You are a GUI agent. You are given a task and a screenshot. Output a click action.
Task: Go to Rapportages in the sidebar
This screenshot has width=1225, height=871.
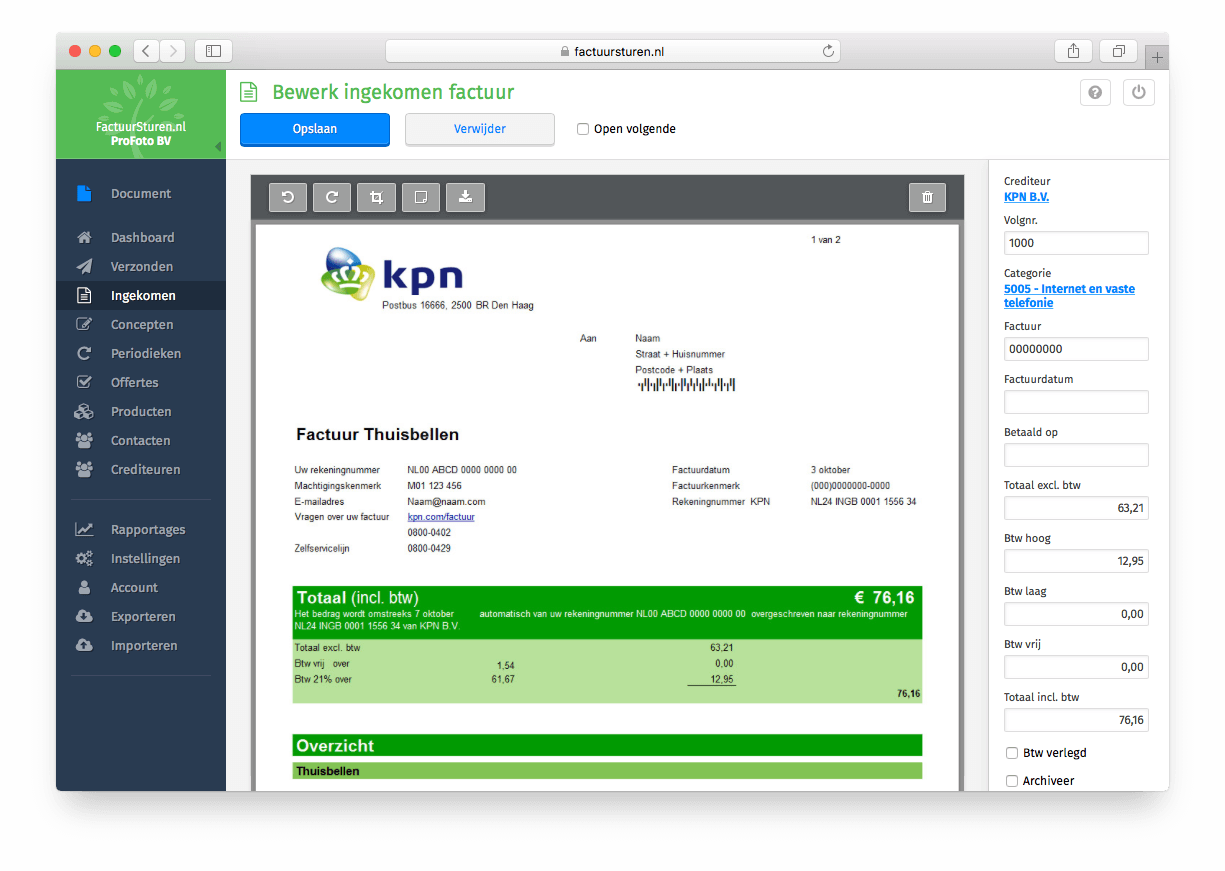pyautogui.click(x=147, y=530)
